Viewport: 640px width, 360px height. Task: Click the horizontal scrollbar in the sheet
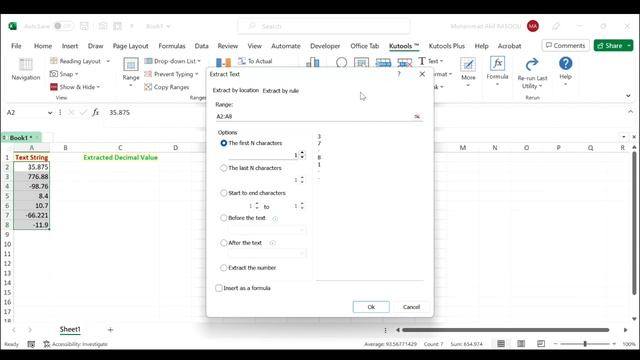506,330
